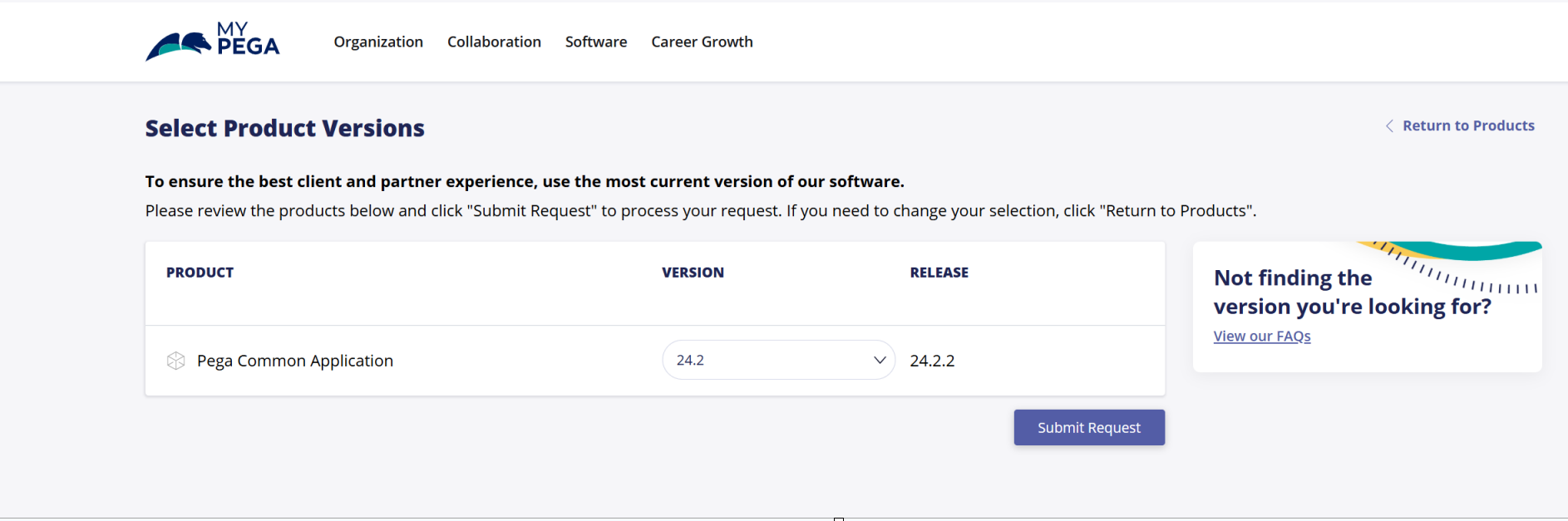Screen dimensions: 1568x521
Task: Click the RELEASE column header
Action: coord(939,273)
